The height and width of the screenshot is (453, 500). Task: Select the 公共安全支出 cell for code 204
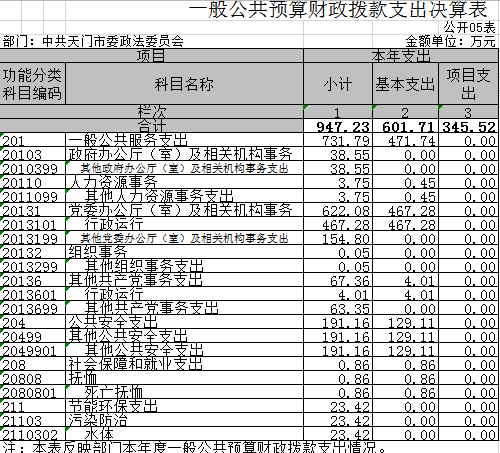point(184,322)
